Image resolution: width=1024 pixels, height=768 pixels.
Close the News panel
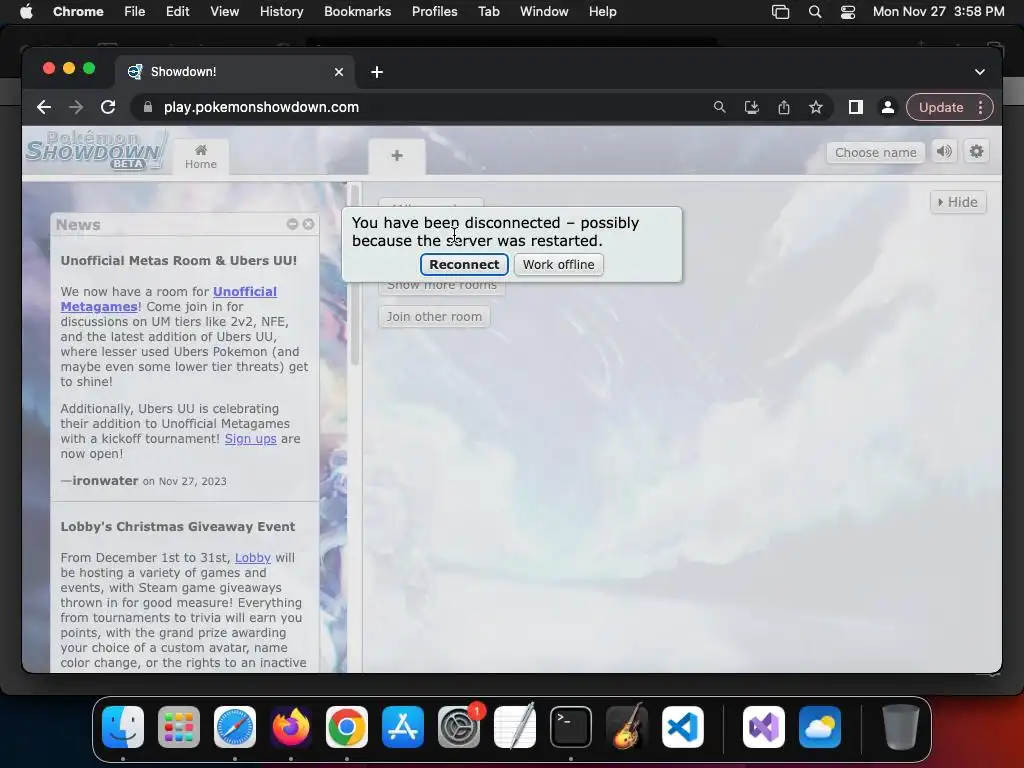coord(308,224)
